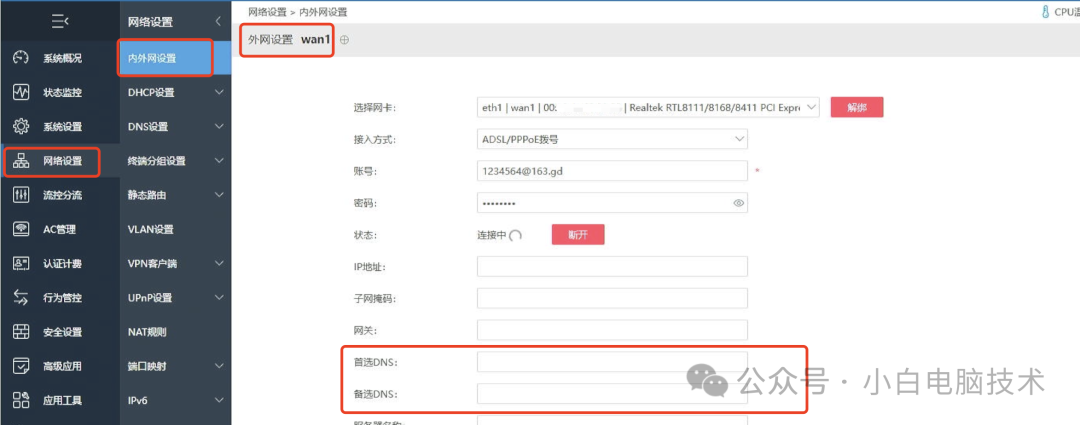Click the 流控分流 sliders icon
Screen dimensions: 1080x425
coord(21,195)
